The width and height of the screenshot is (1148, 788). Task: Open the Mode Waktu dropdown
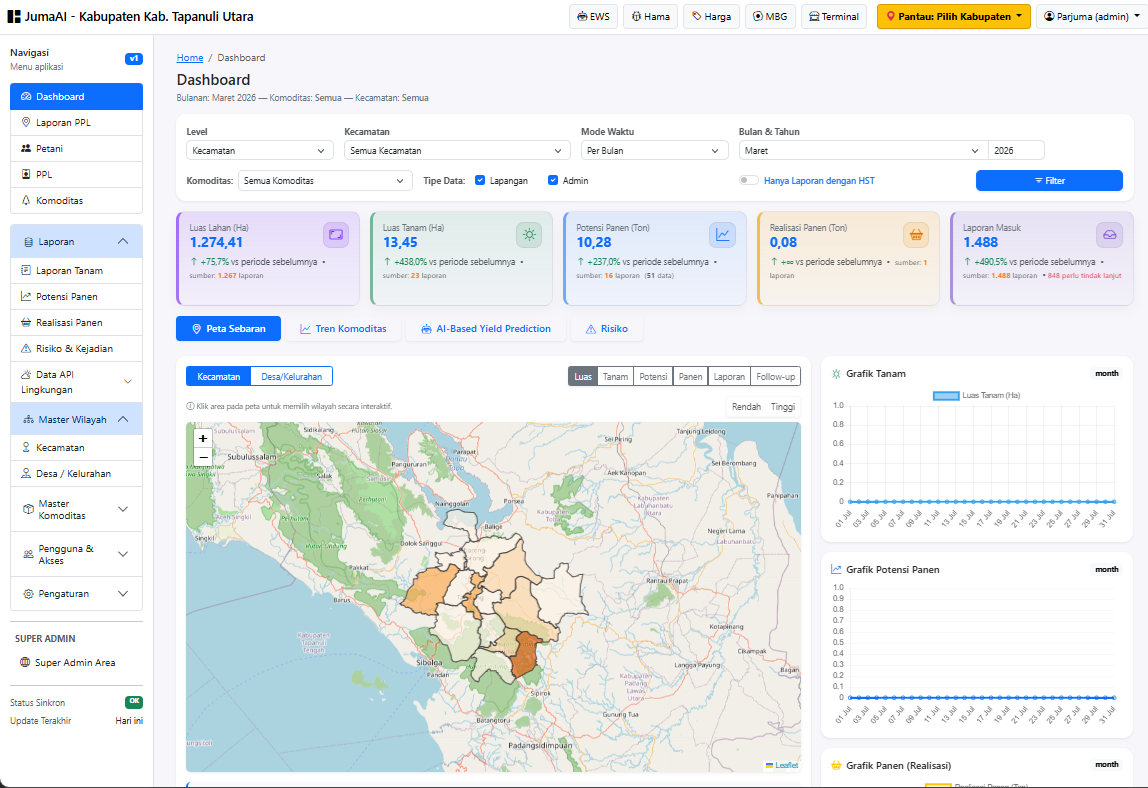tap(655, 151)
